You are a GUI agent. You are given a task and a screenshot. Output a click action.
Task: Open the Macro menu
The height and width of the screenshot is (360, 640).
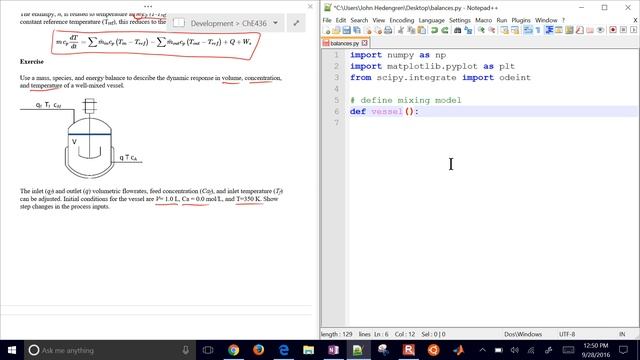point(483,20)
